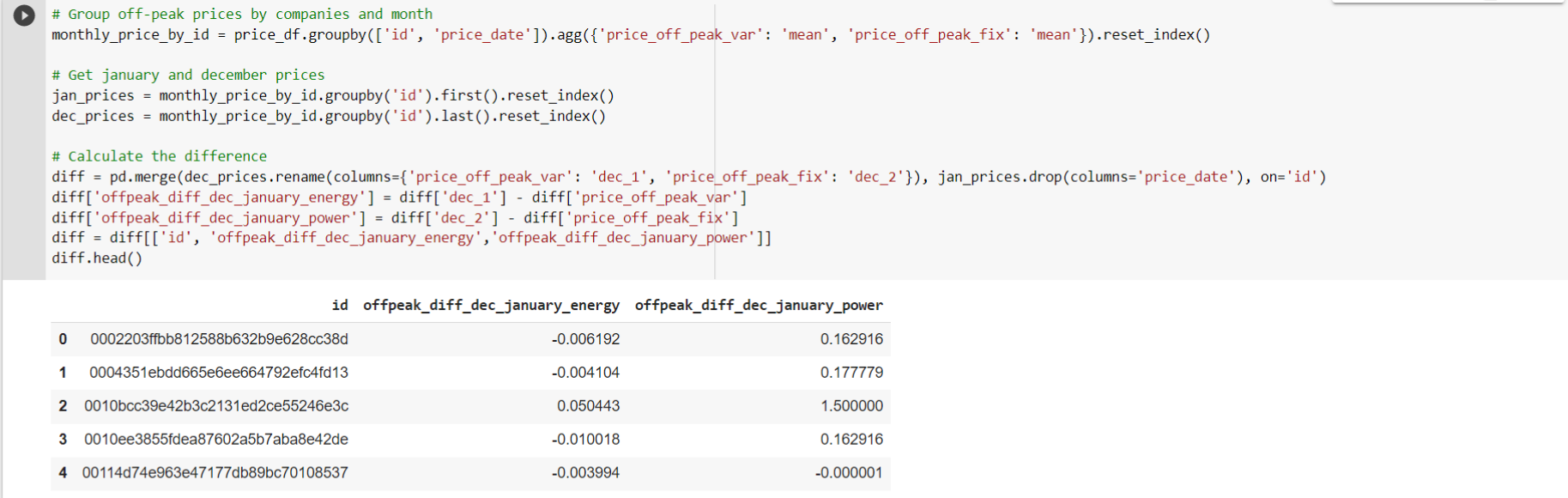Click the energy value 0.050443
The image size is (1568, 498).
pyautogui.click(x=588, y=406)
